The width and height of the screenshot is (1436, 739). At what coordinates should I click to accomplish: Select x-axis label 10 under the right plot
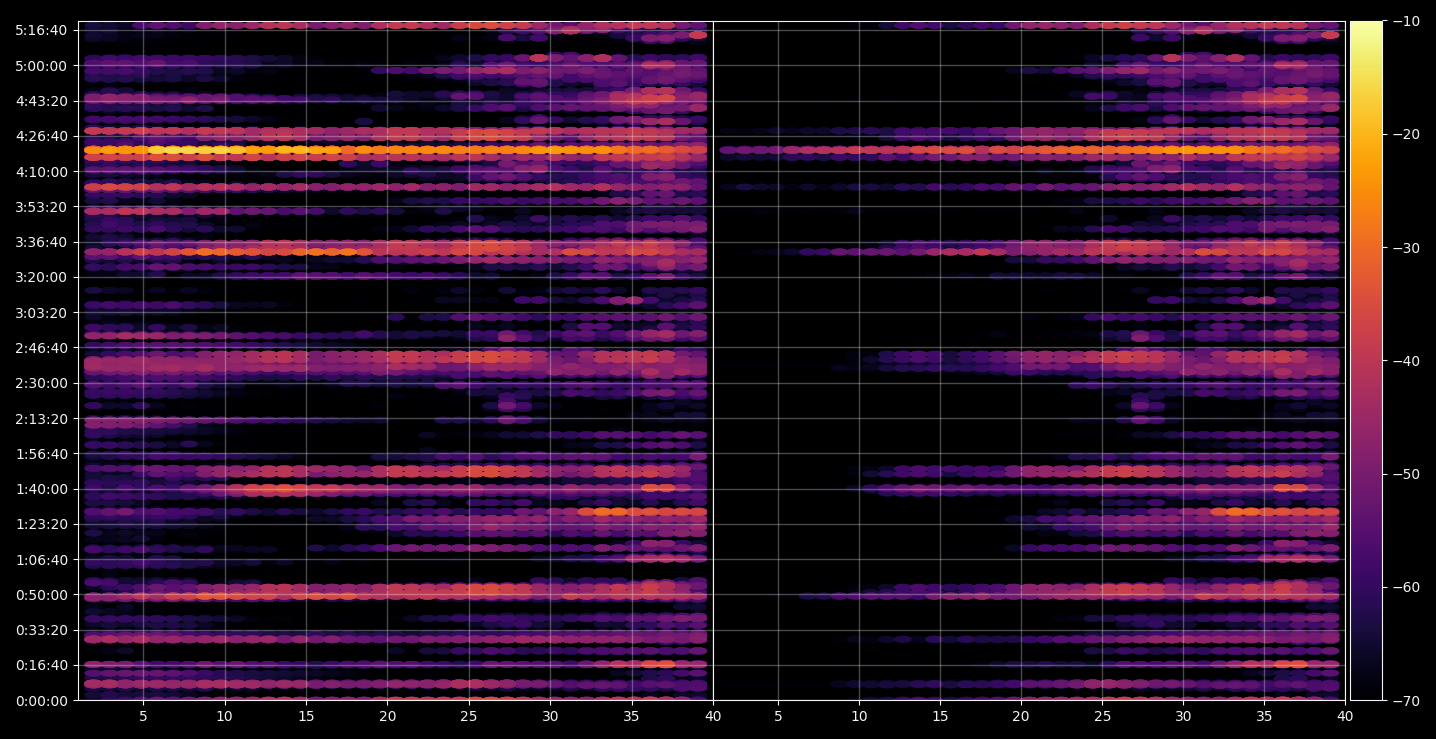coord(858,716)
